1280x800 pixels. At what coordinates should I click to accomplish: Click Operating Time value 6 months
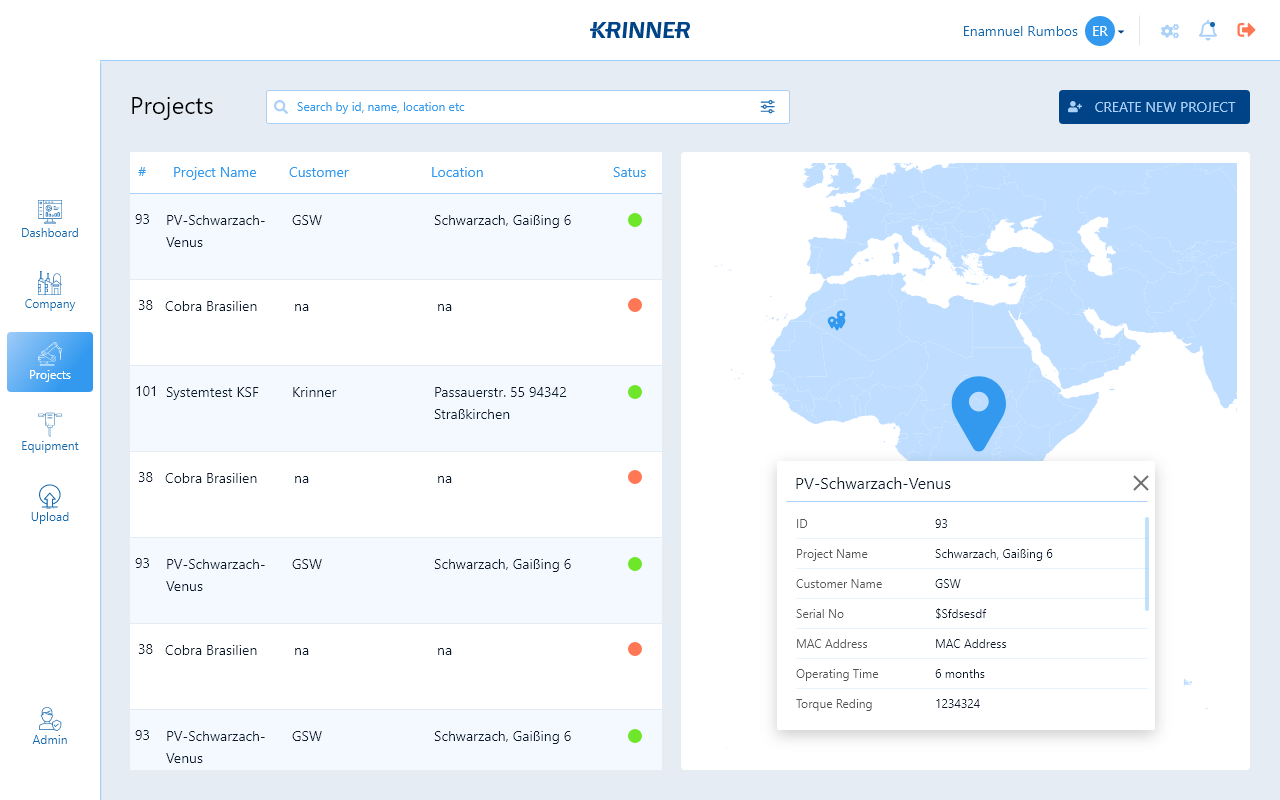pos(960,674)
